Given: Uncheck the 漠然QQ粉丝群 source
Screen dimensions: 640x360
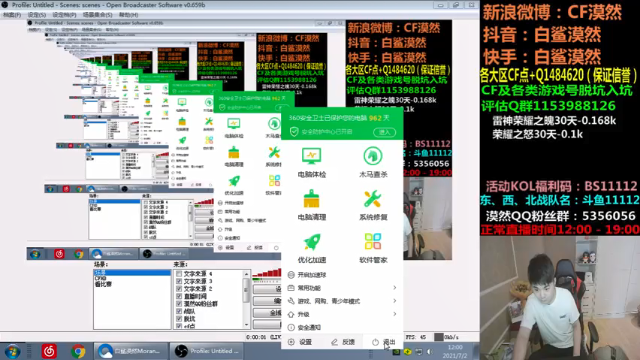Looking at the screenshot, I should click(179, 304).
